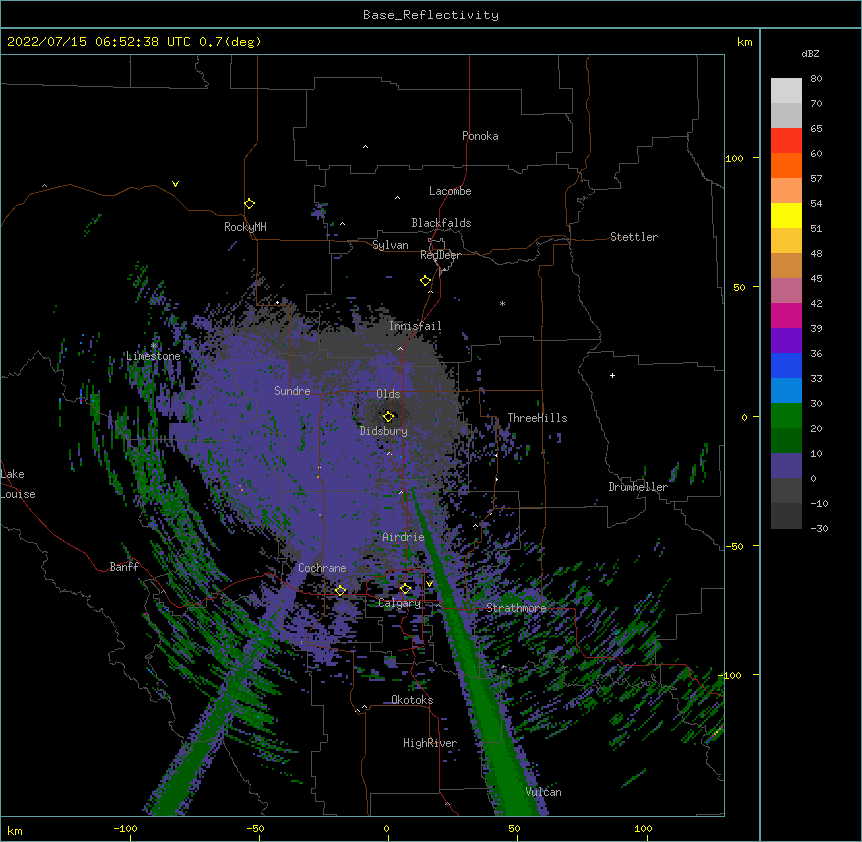Click the yellow station marker above RockyMH
Image resolution: width=862 pixels, height=842 pixels.
[x=249, y=204]
